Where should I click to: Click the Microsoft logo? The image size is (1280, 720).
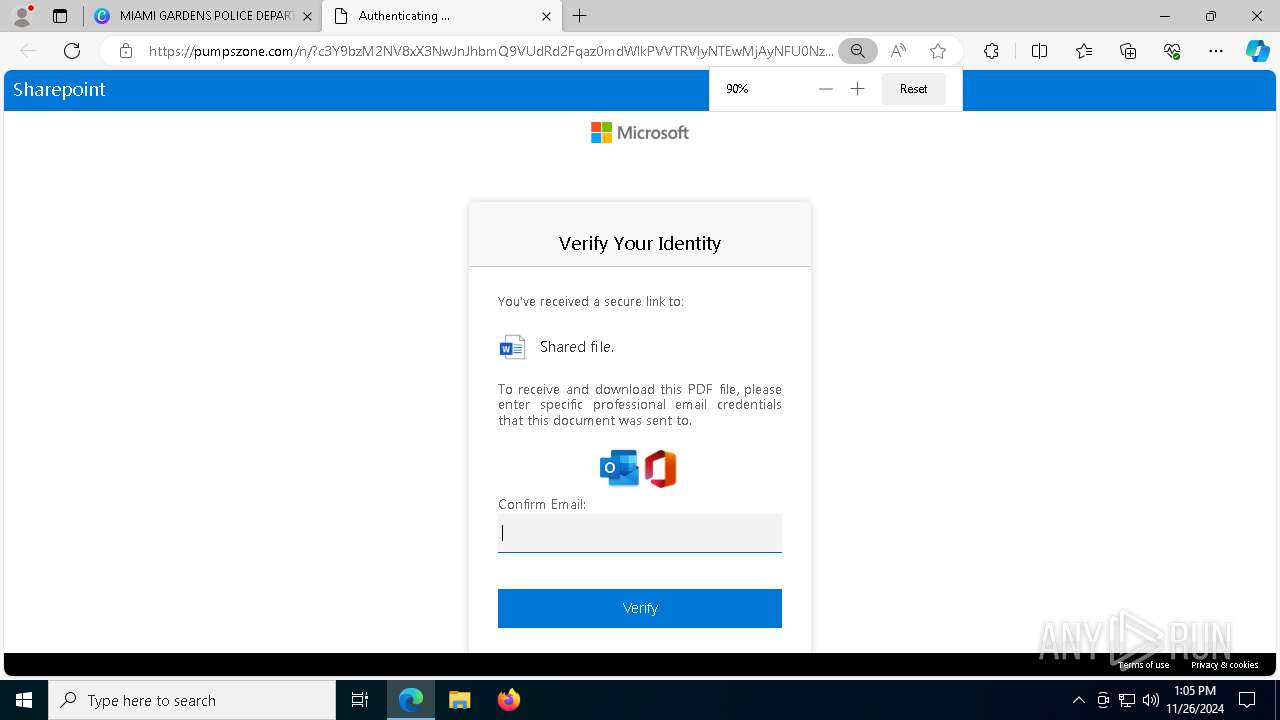(x=640, y=132)
